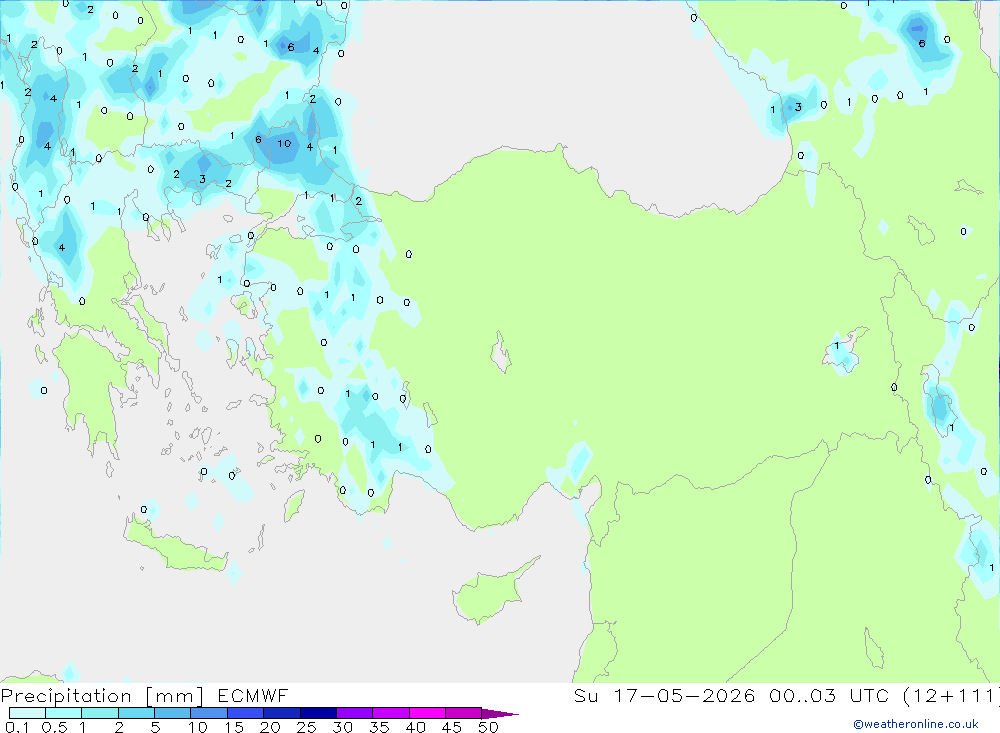Select the '00..03 UTC' time label
The image size is (1000, 733).
coord(829,695)
